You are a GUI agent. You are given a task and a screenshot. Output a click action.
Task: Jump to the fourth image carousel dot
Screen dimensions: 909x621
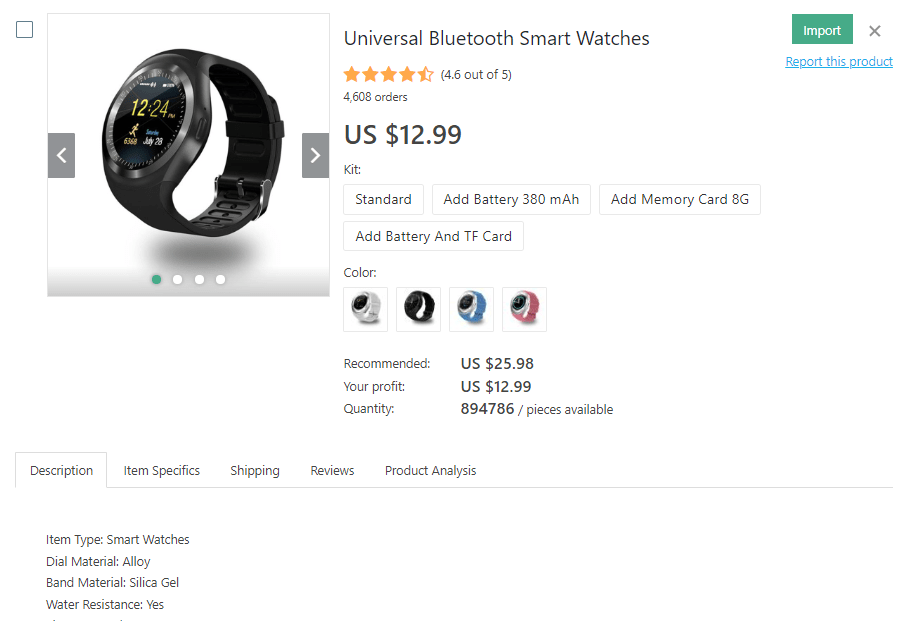pyautogui.click(x=220, y=279)
